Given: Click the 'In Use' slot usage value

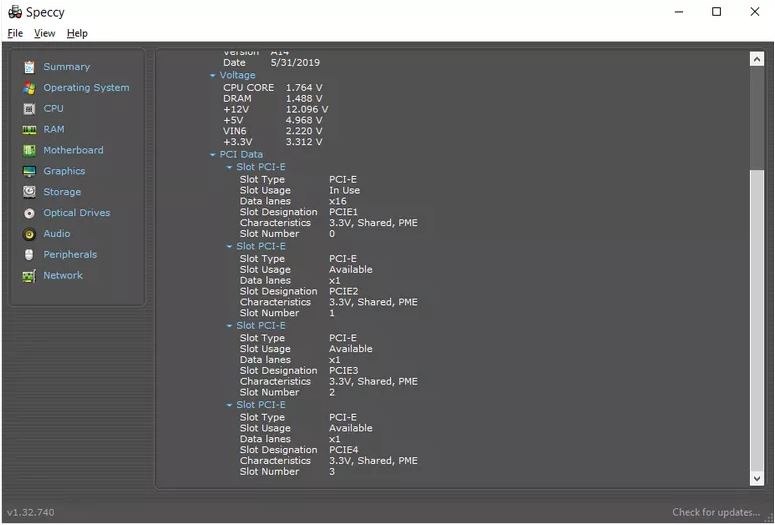Looking at the screenshot, I should click(x=344, y=190).
